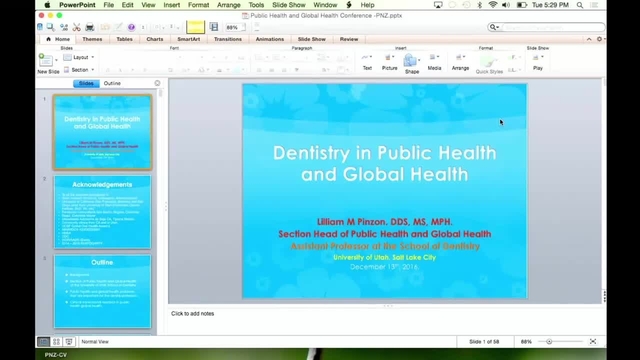Open the SmartArt ribbon tab
The width and height of the screenshot is (640, 360).
point(189,39)
